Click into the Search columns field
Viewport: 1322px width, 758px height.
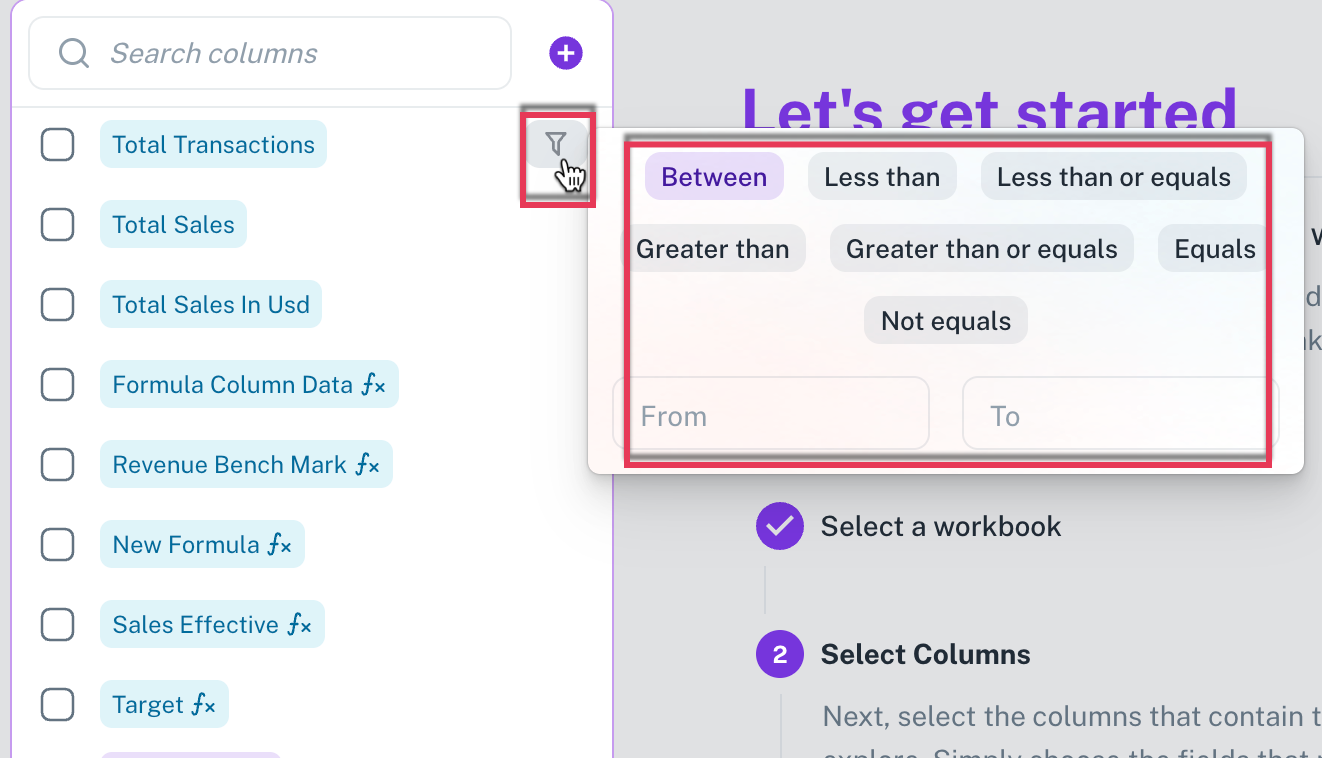(x=270, y=53)
